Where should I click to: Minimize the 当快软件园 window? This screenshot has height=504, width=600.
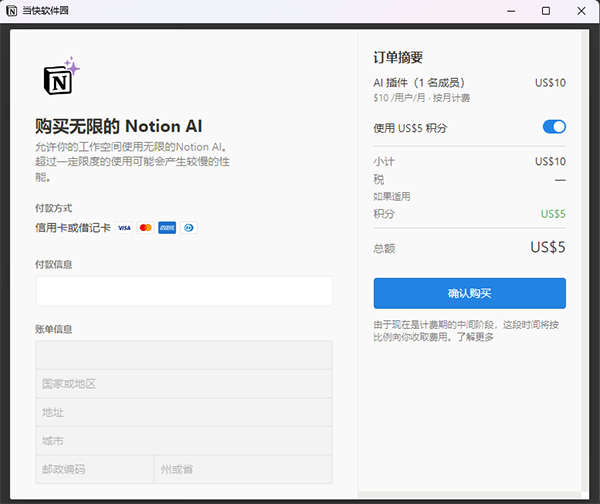click(x=511, y=11)
